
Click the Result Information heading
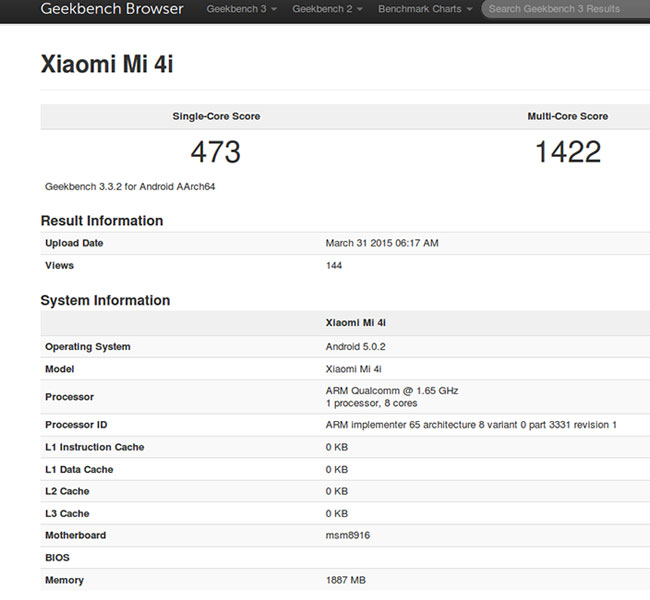[x=102, y=221]
